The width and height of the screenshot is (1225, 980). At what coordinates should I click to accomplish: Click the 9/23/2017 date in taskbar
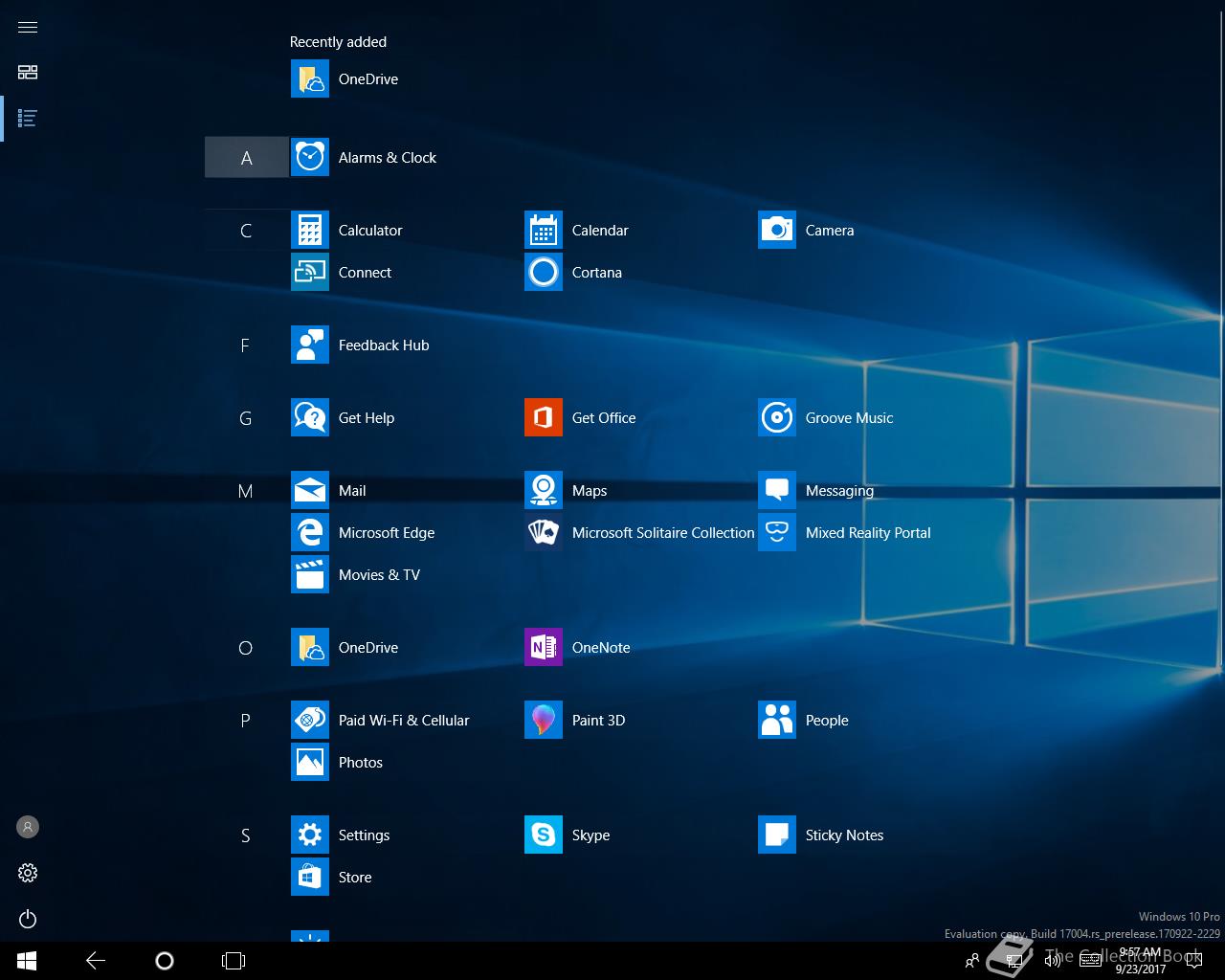(x=1141, y=969)
